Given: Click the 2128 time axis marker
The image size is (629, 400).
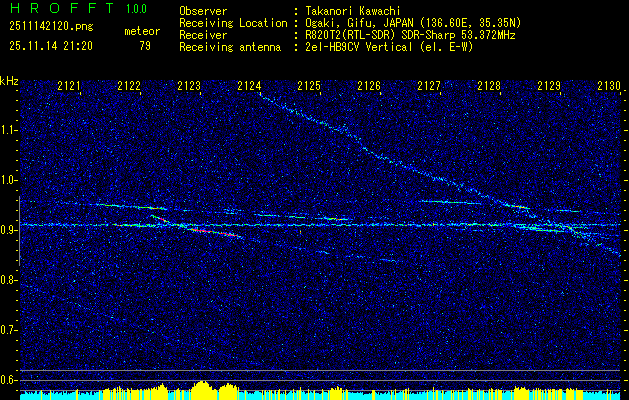Looking at the screenshot, I should point(489,86).
